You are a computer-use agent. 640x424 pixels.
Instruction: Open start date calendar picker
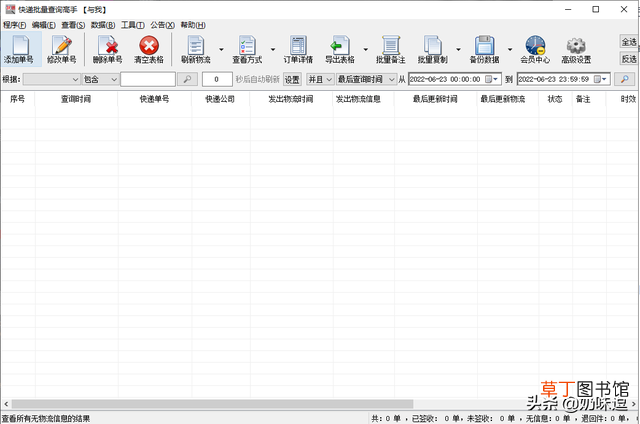click(x=491, y=79)
